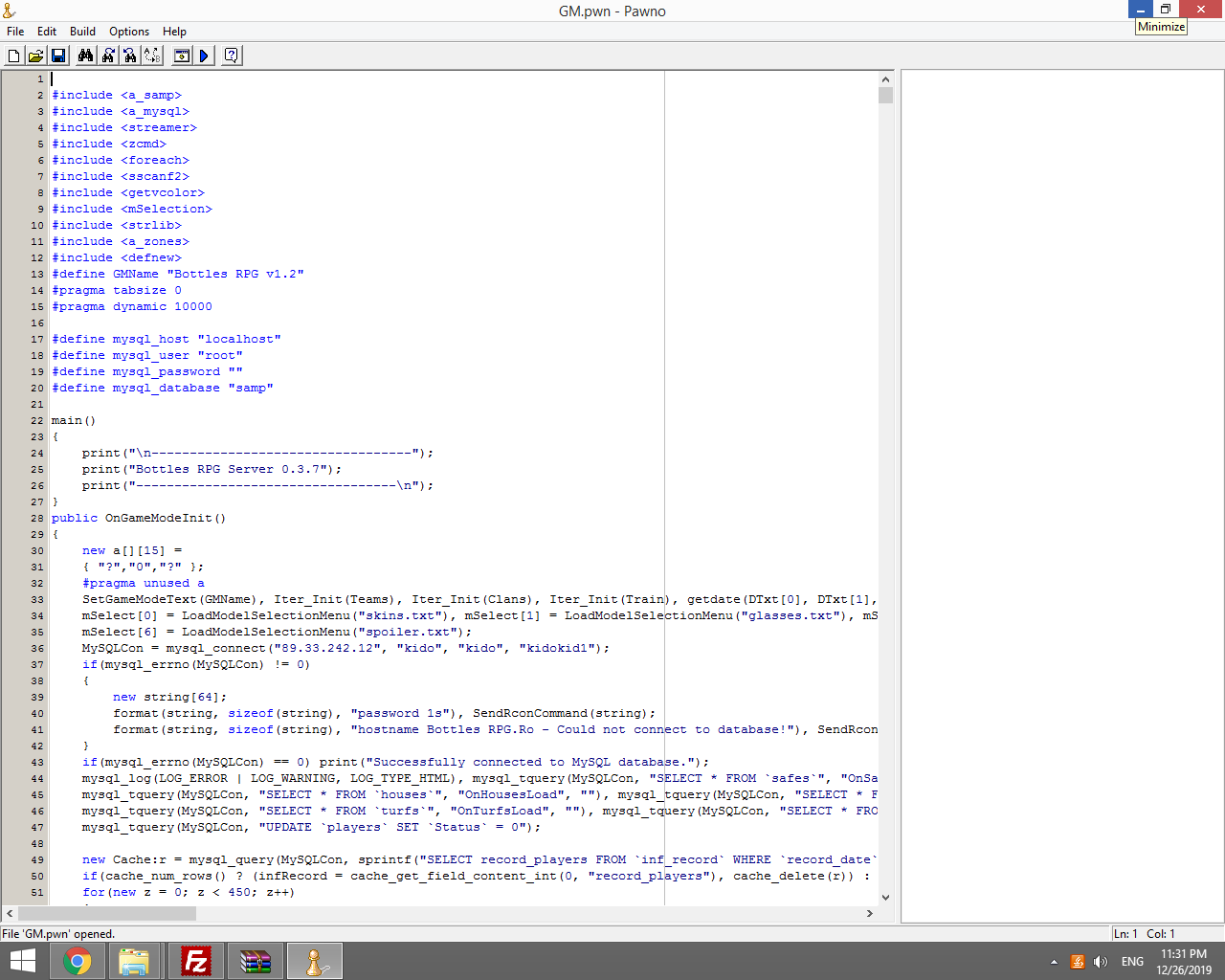
Task: Open the Build menu
Action: click(x=82, y=31)
